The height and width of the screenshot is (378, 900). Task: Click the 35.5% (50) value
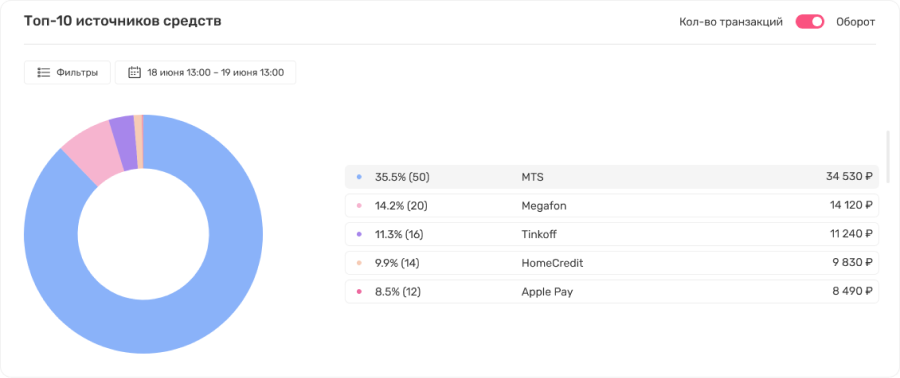pos(402,177)
